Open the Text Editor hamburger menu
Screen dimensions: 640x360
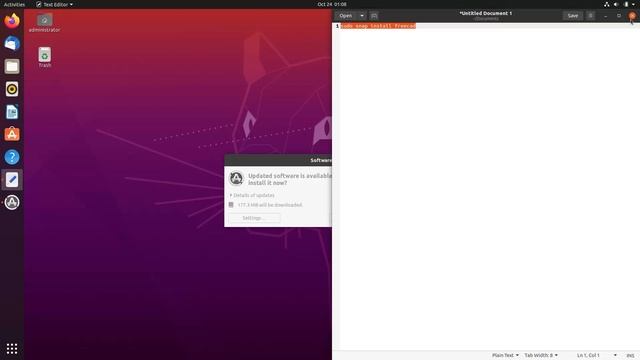point(590,16)
